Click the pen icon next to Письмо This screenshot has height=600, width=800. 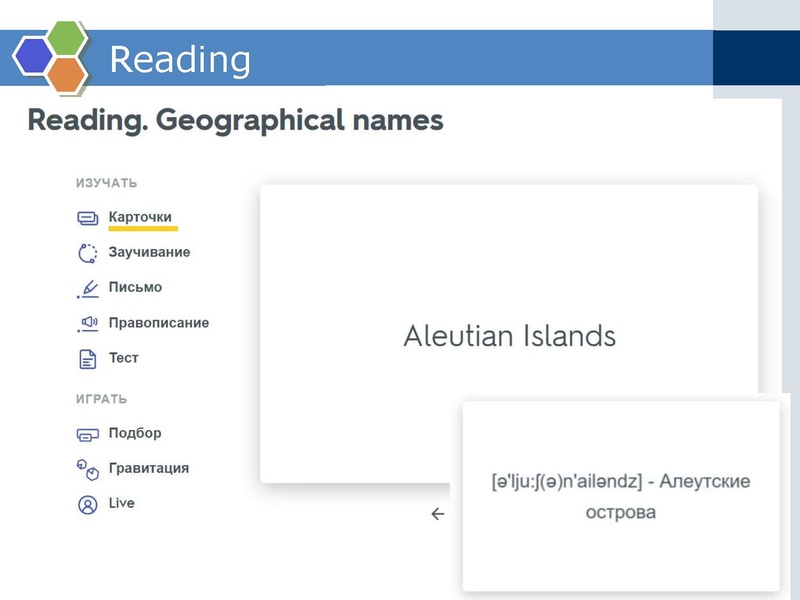[x=88, y=287]
